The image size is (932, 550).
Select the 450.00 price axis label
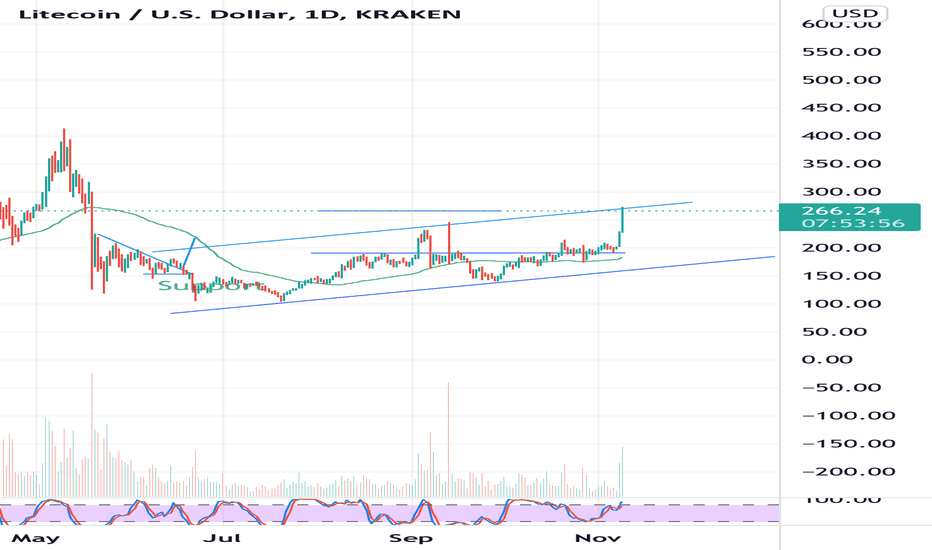[x=841, y=108]
